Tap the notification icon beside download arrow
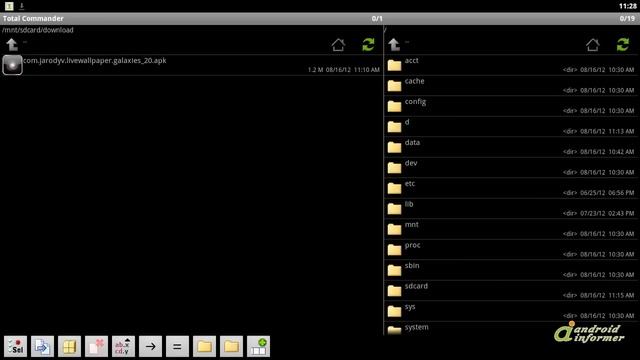This screenshot has width=640, height=360. click(x=9, y=6)
